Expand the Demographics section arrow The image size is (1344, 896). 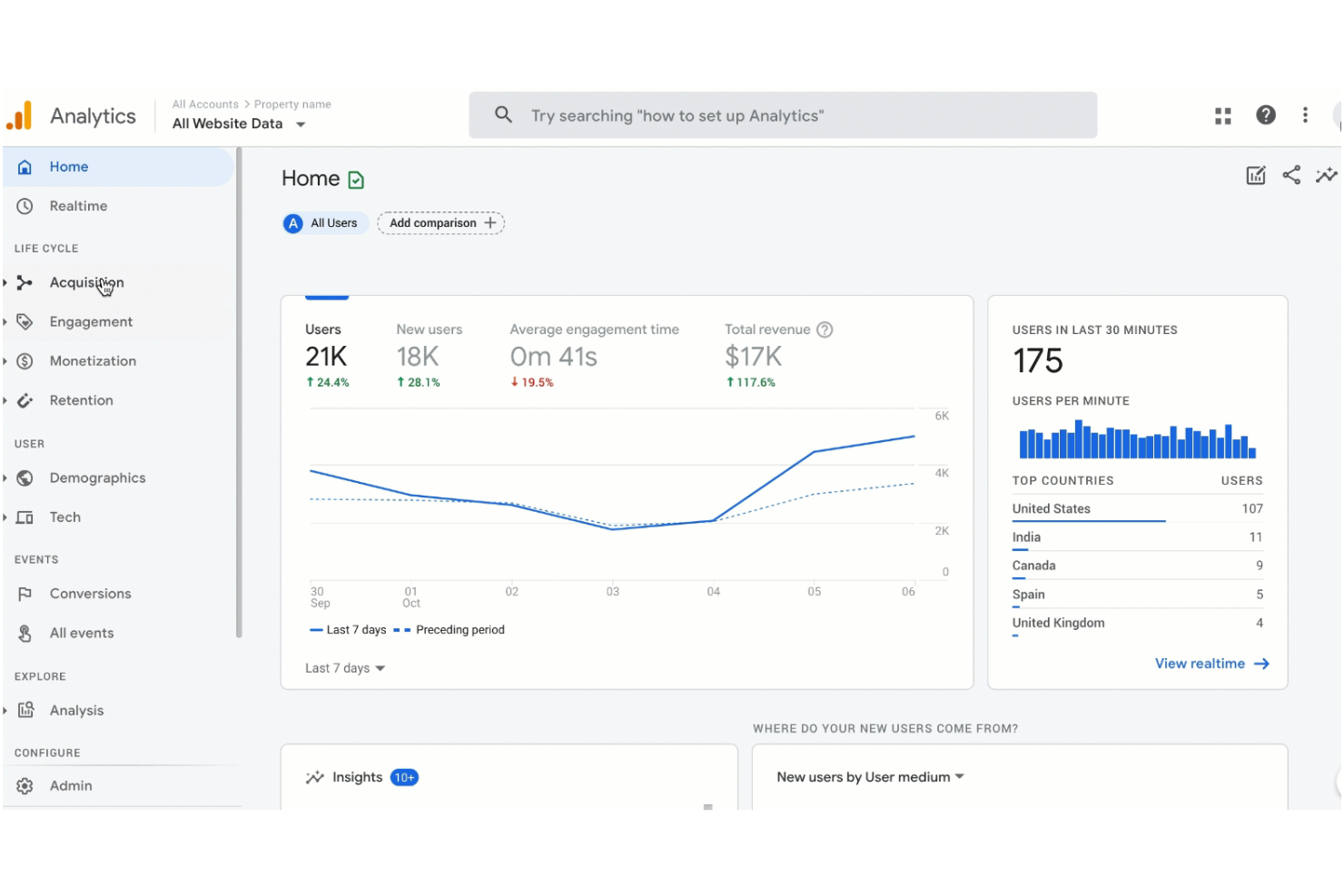pyautogui.click(x=5, y=478)
